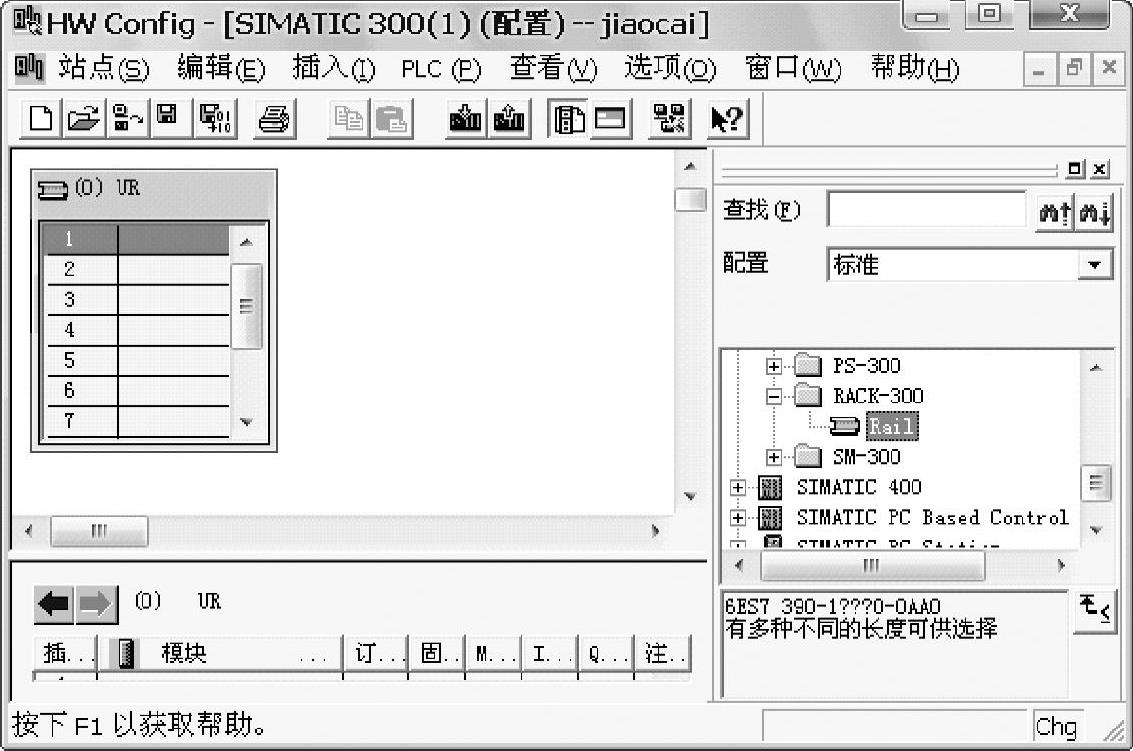The width and height of the screenshot is (1133, 751).
Task: Search downward in catalog icon
Action: (1093, 213)
